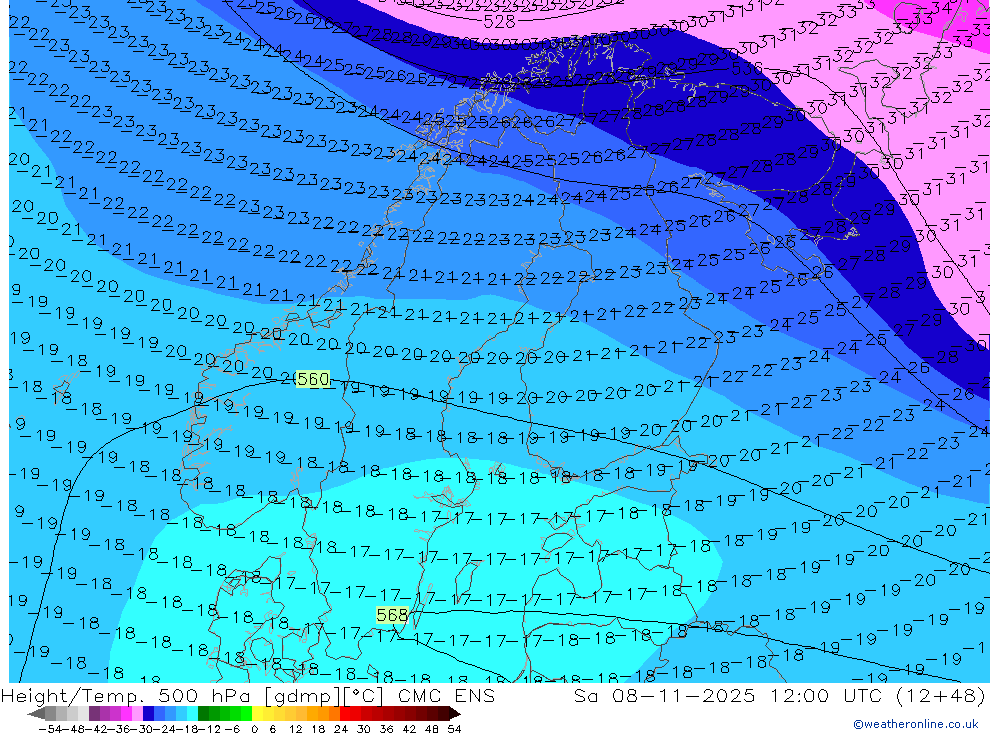Pick the bright yellow swatch above 0
Viewport: 1000px width, 733px height.
coord(258,714)
